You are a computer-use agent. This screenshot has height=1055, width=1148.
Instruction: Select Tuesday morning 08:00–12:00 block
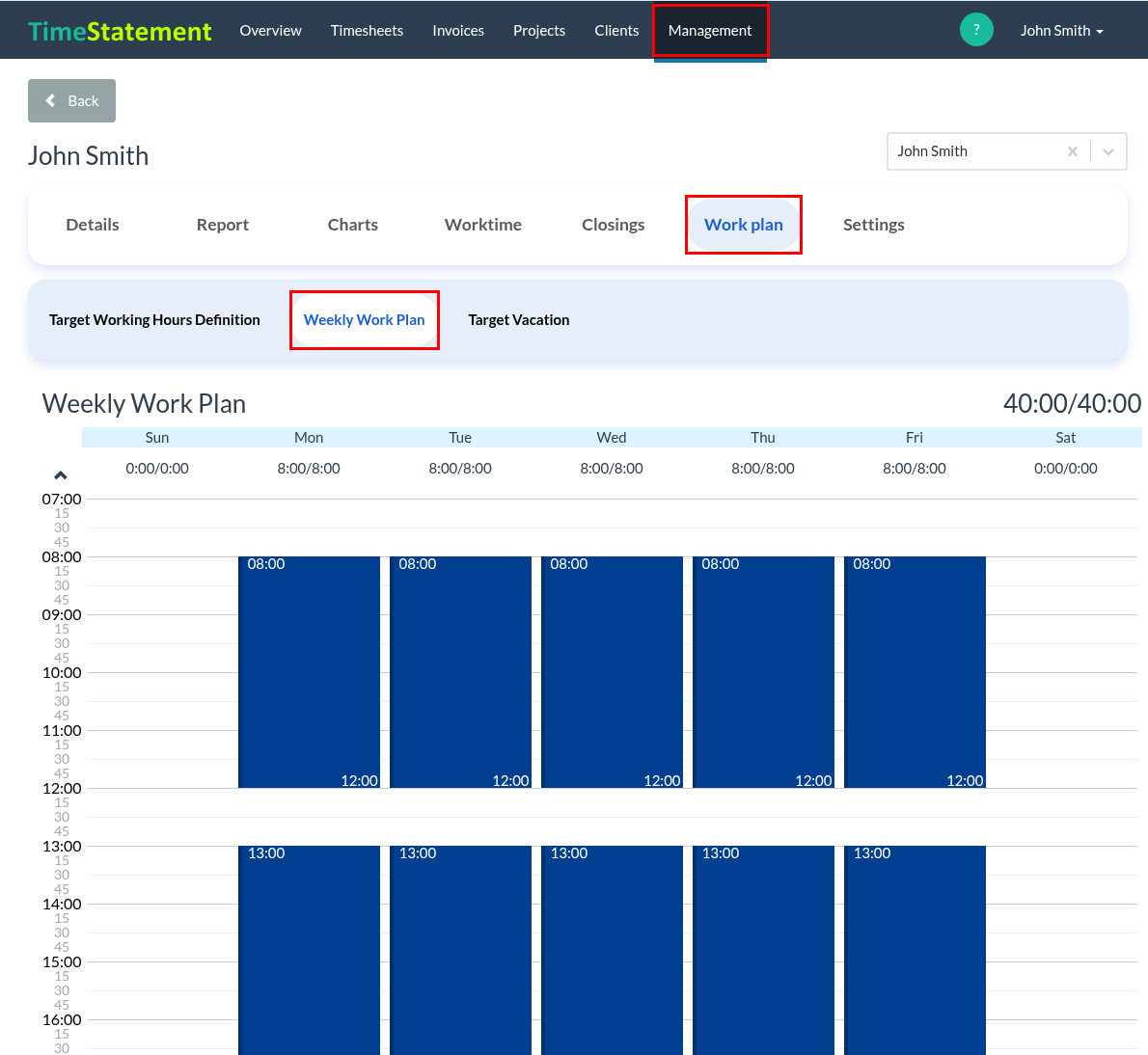[460, 672]
